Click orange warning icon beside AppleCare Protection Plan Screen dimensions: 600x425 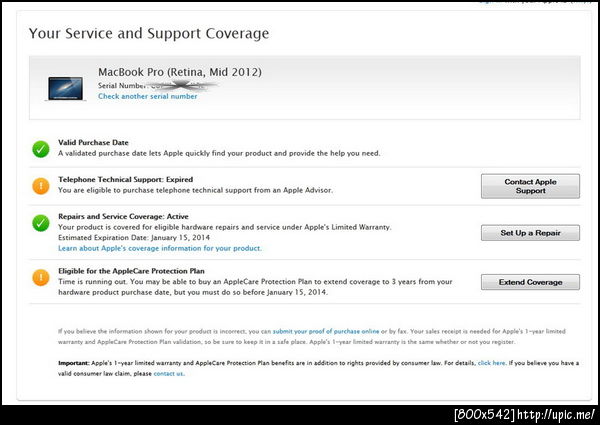(41, 277)
